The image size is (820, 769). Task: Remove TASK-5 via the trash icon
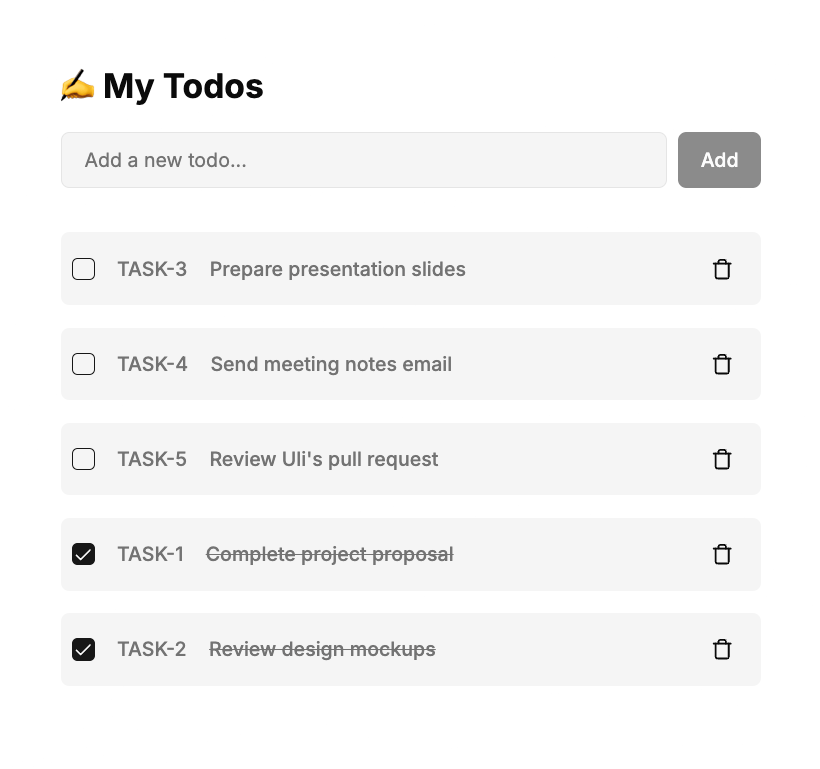pyautogui.click(x=722, y=459)
